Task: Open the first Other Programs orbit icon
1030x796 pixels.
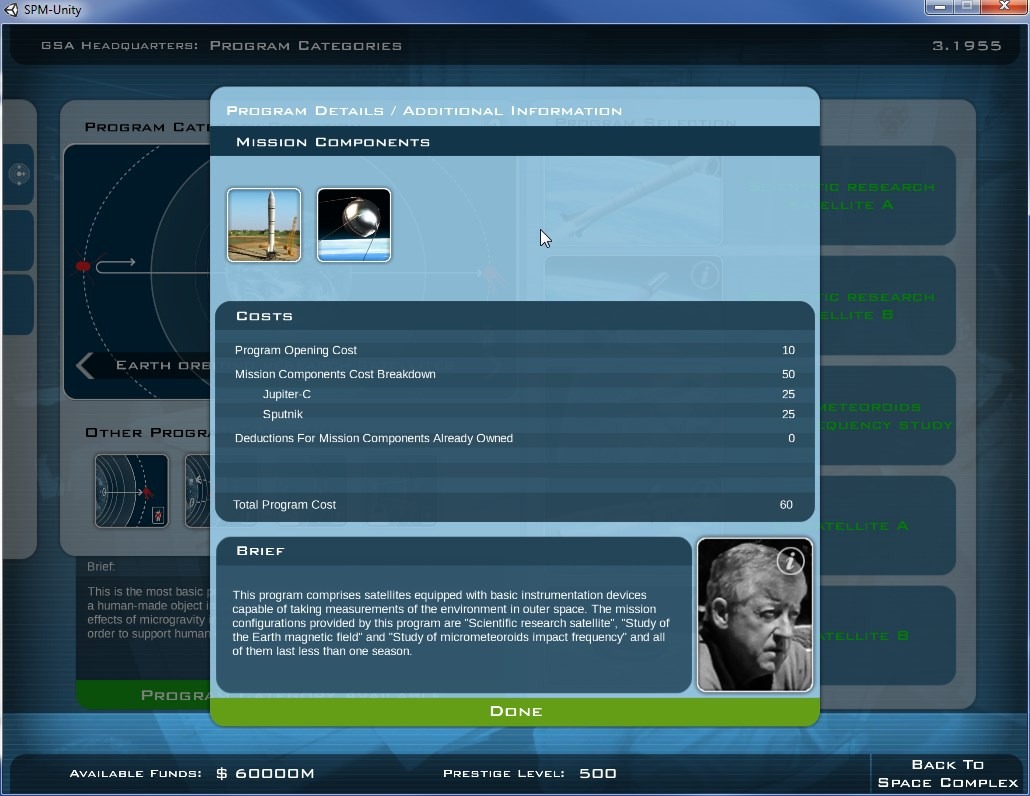Action: tap(131, 491)
